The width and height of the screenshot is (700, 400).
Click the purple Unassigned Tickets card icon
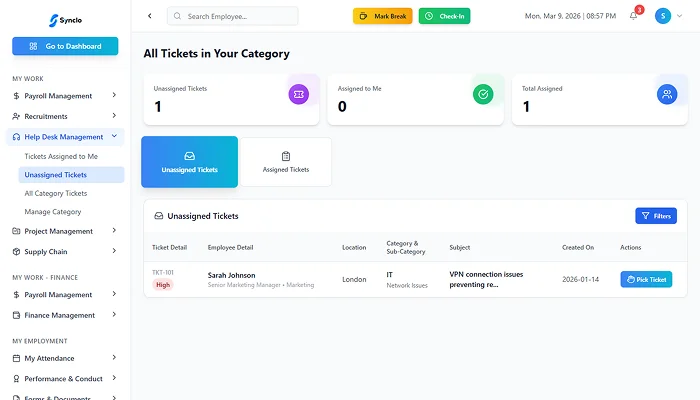pyautogui.click(x=297, y=94)
